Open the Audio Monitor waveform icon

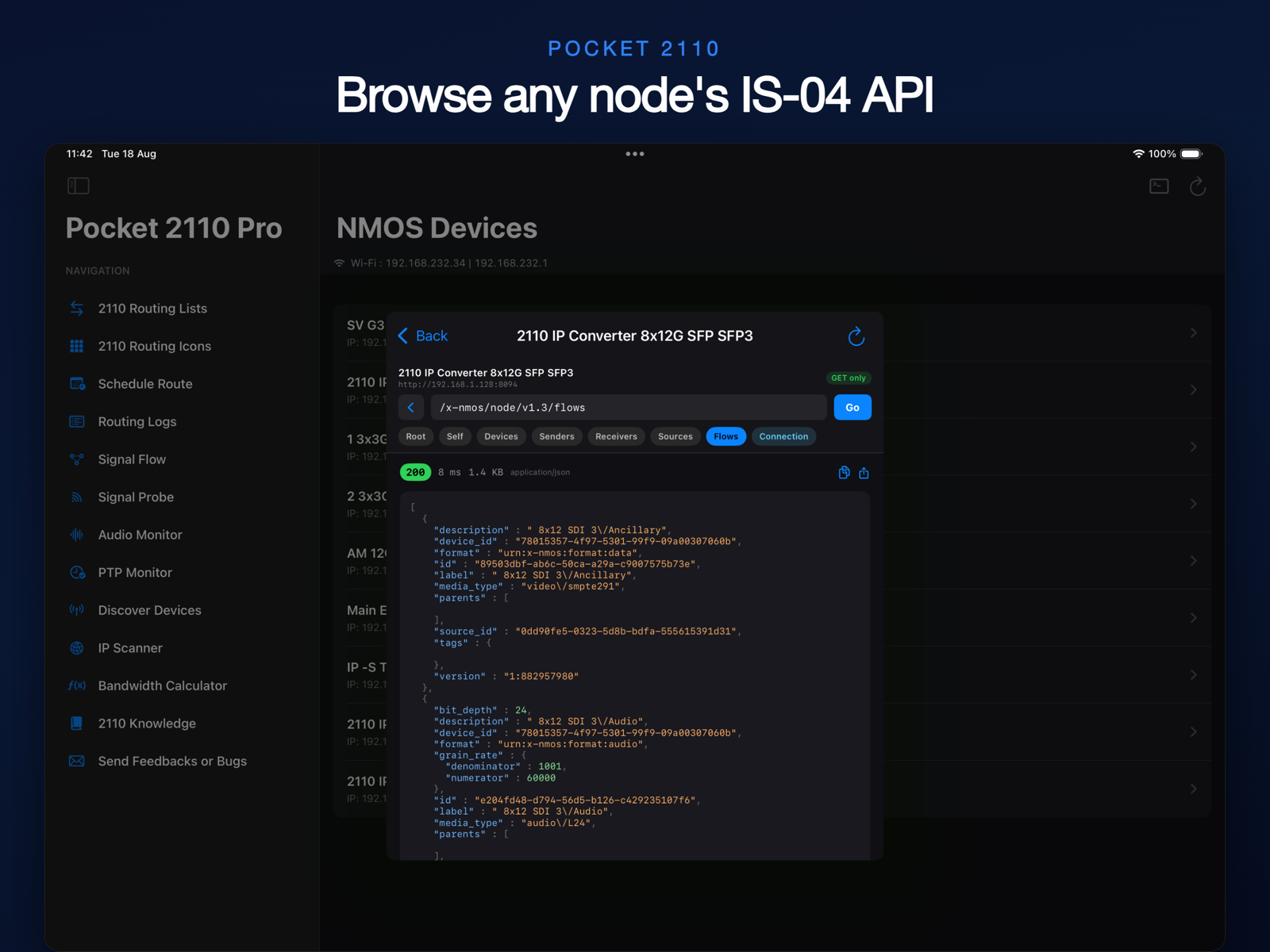[77, 535]
